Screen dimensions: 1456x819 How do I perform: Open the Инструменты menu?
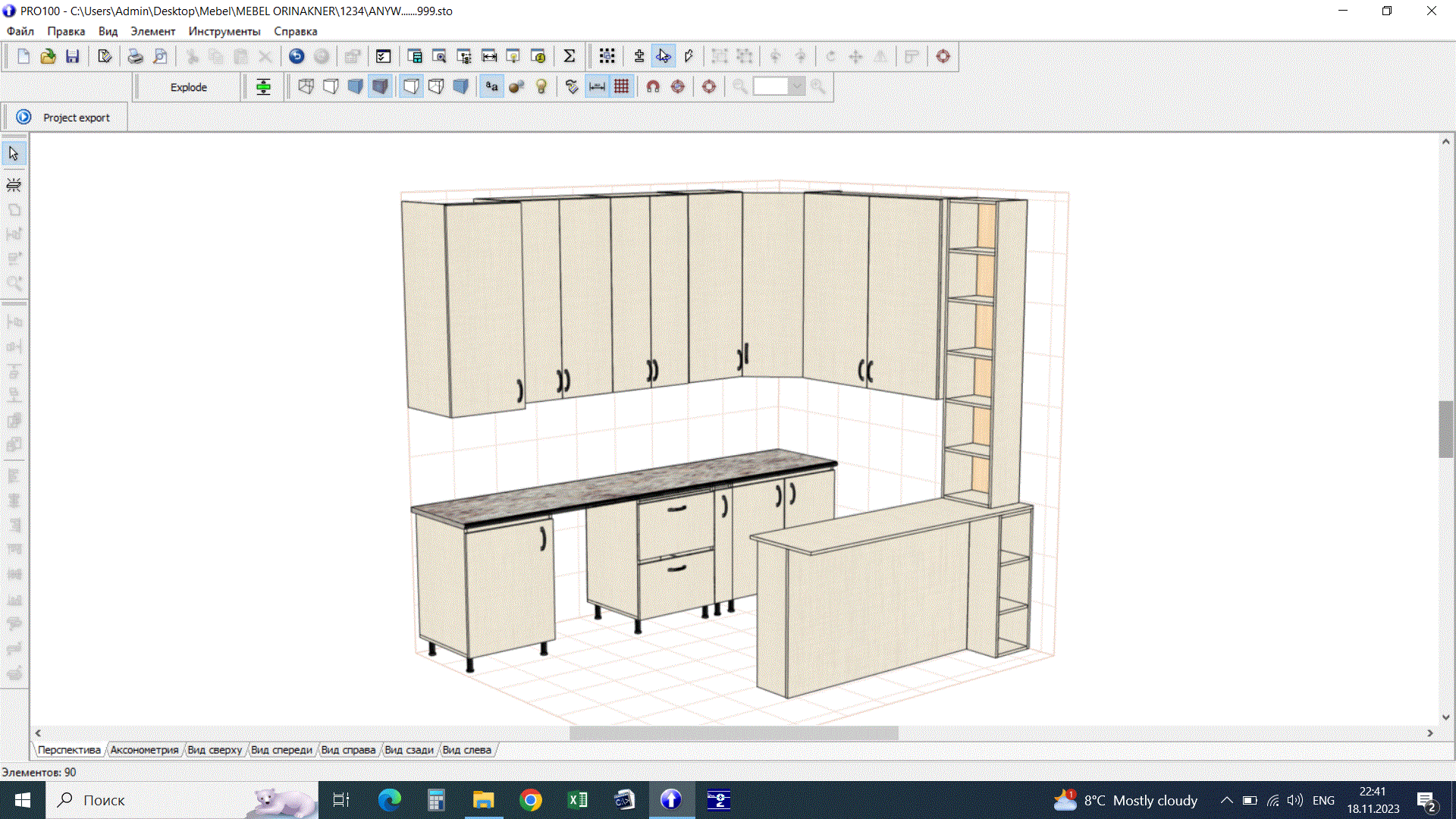click(224, 31)
